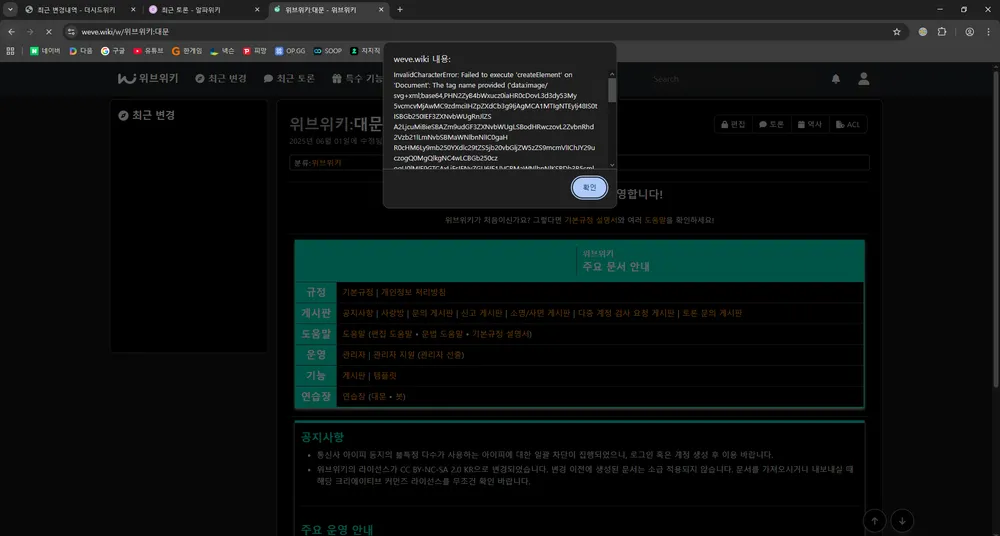Viewport: 1000px width, 536px height.
Task: Open 기본규정 link in 규정 row
Action: (x=358, y=292)
